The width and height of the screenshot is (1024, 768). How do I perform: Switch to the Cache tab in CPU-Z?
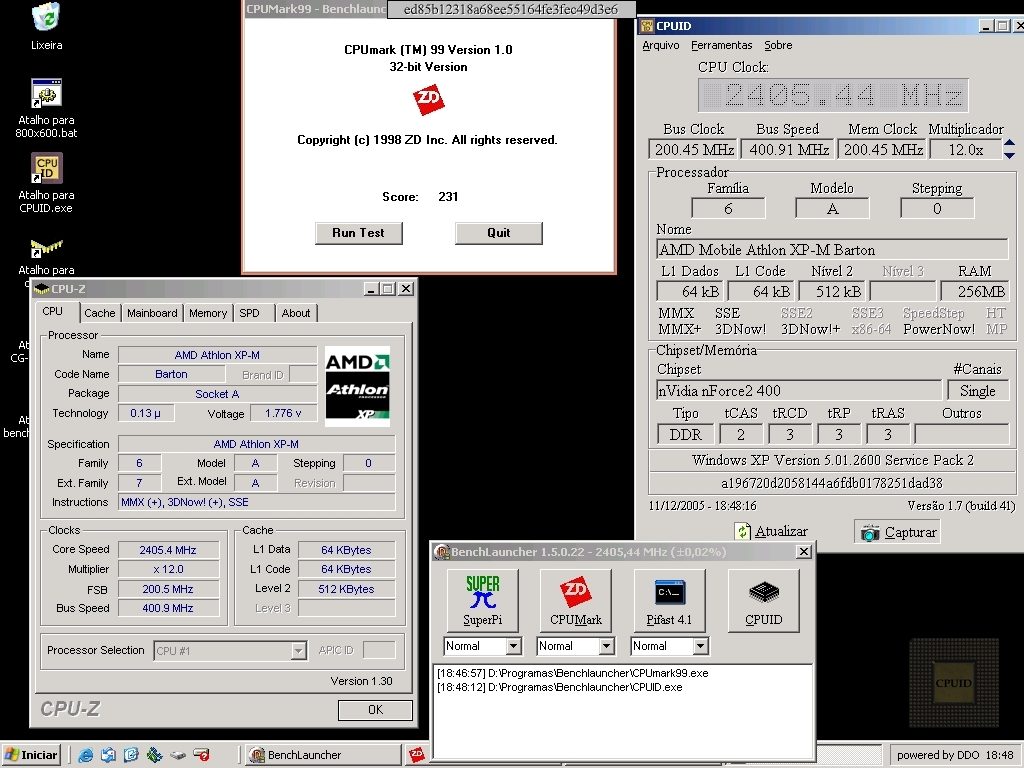click(x=99, y=313)
